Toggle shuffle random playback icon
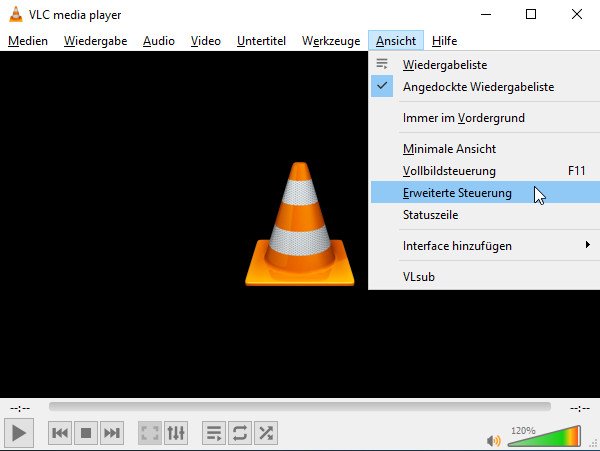Viewport: 600px width, 451px height. coord(266,433)
